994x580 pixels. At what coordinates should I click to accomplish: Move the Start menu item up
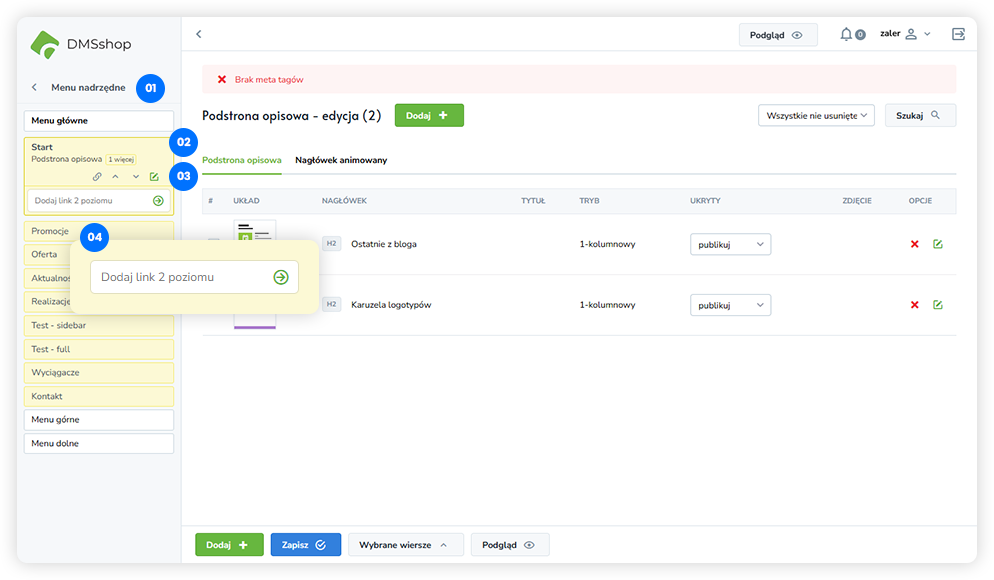115,177
